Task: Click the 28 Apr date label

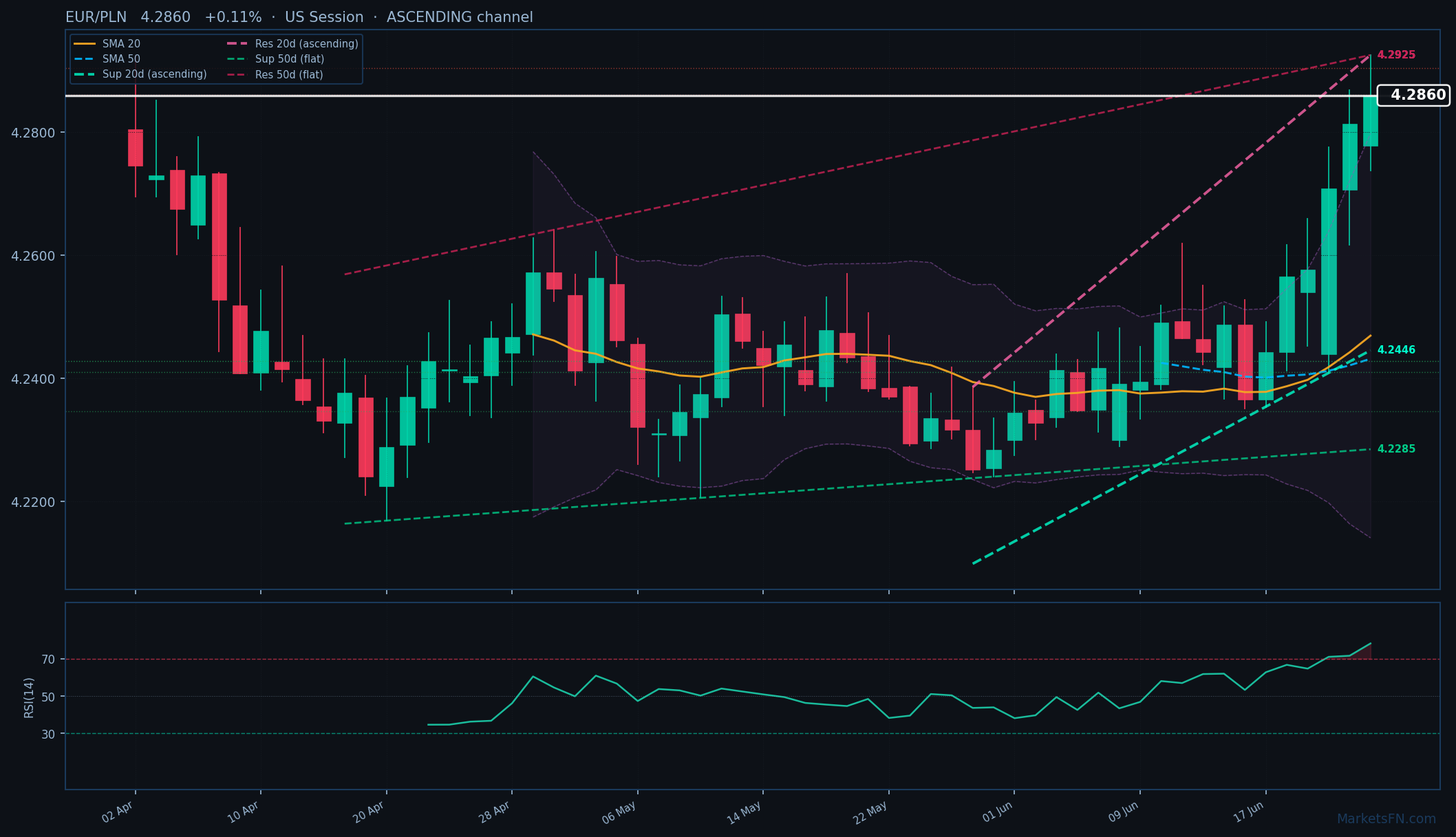Action: pos(494,812)
